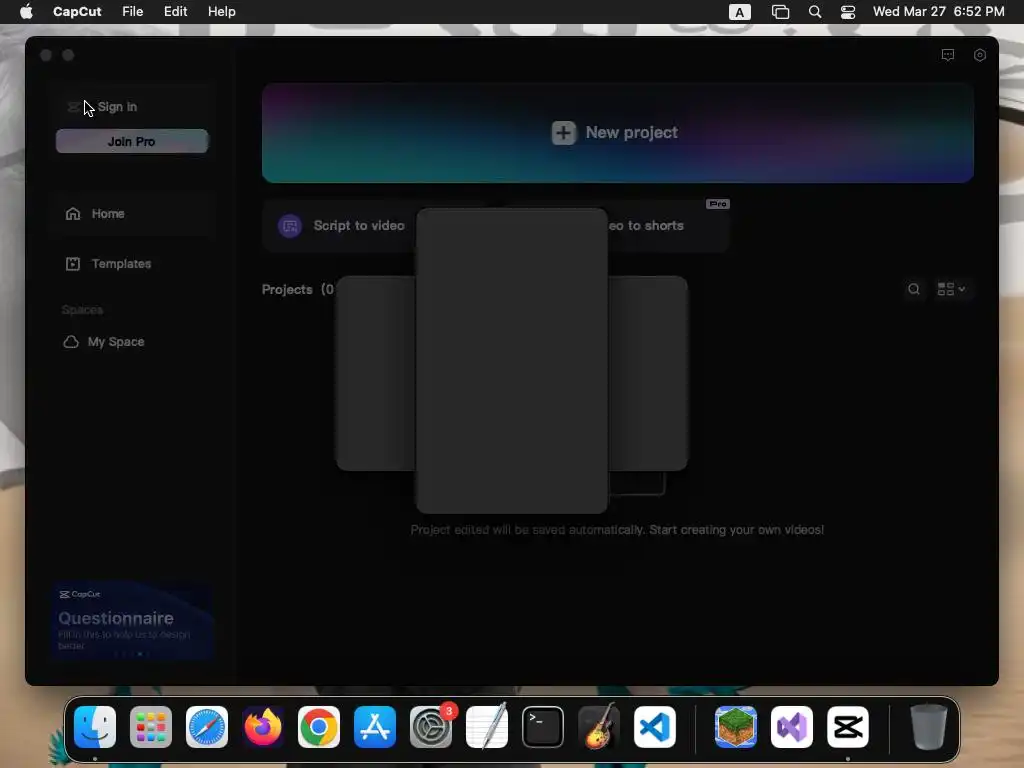Open the Templates section

pos(132,264)
